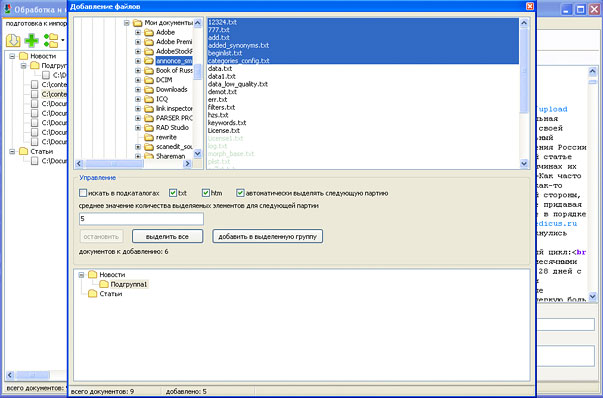The width and height of the screenshot is (603, 398).
Task: Click folder tree horizontal scrollbar right arrow
Action: tap(187, 164)
